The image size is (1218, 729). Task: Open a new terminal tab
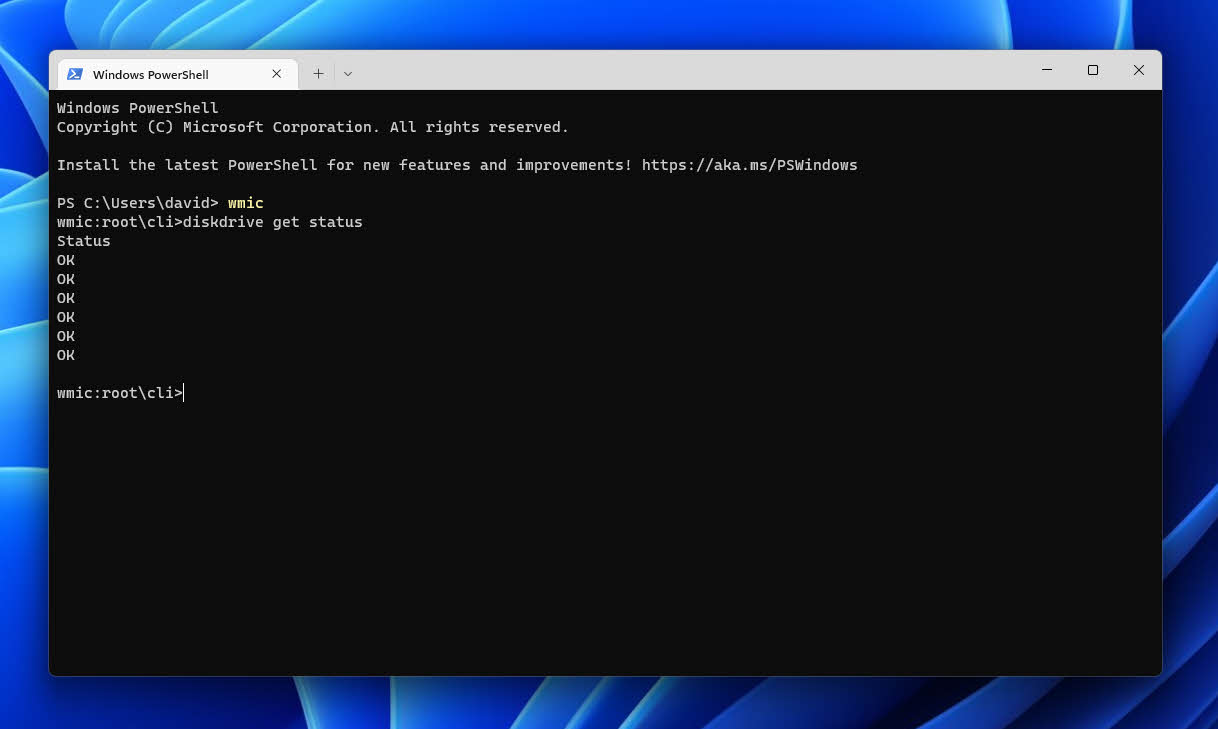(318, 73)
